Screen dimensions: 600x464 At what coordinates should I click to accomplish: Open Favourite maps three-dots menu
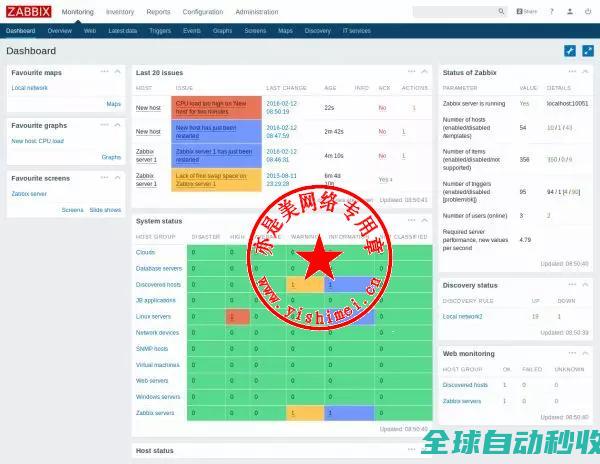click(104, 72)
